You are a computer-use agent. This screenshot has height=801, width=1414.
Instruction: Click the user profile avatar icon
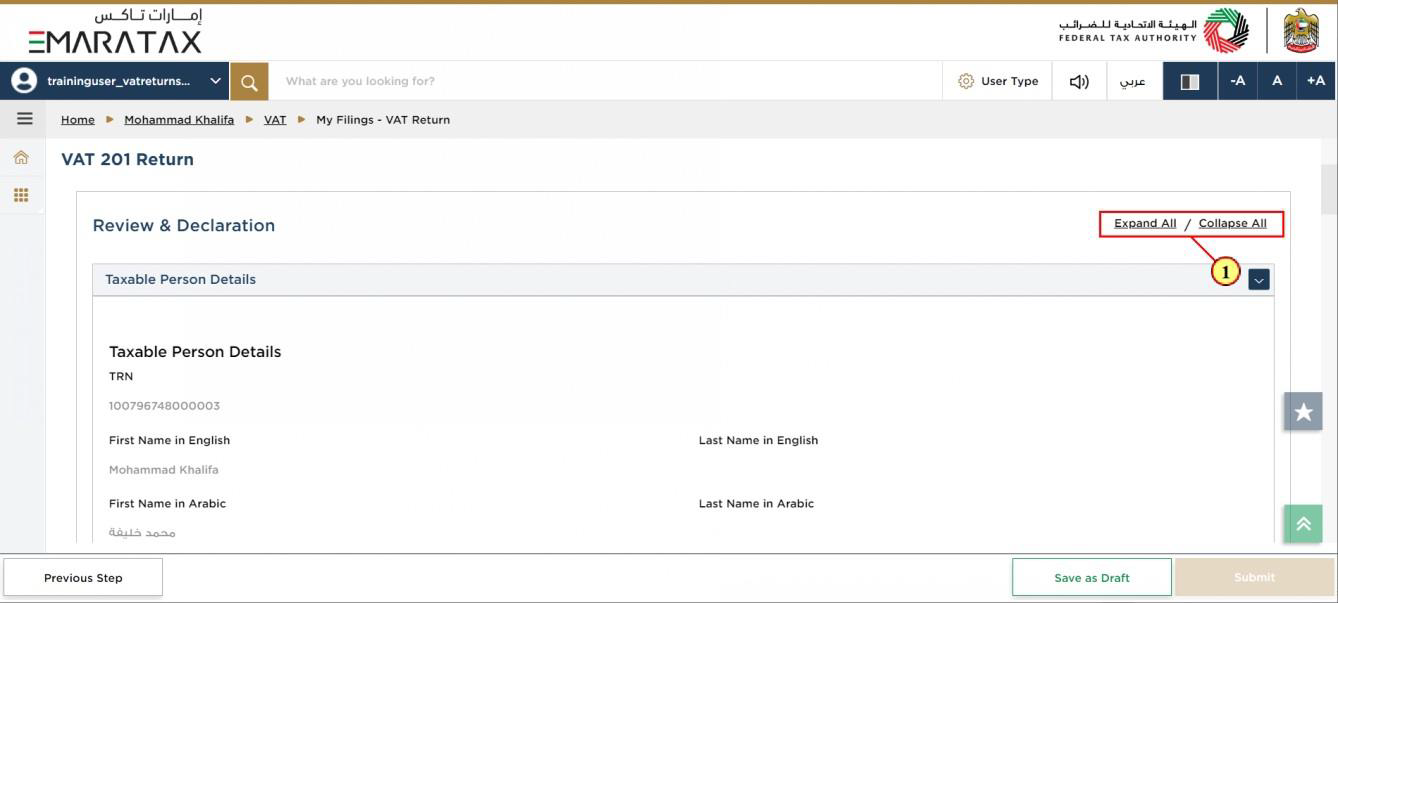pyautogui.click(x=22, y=81)
